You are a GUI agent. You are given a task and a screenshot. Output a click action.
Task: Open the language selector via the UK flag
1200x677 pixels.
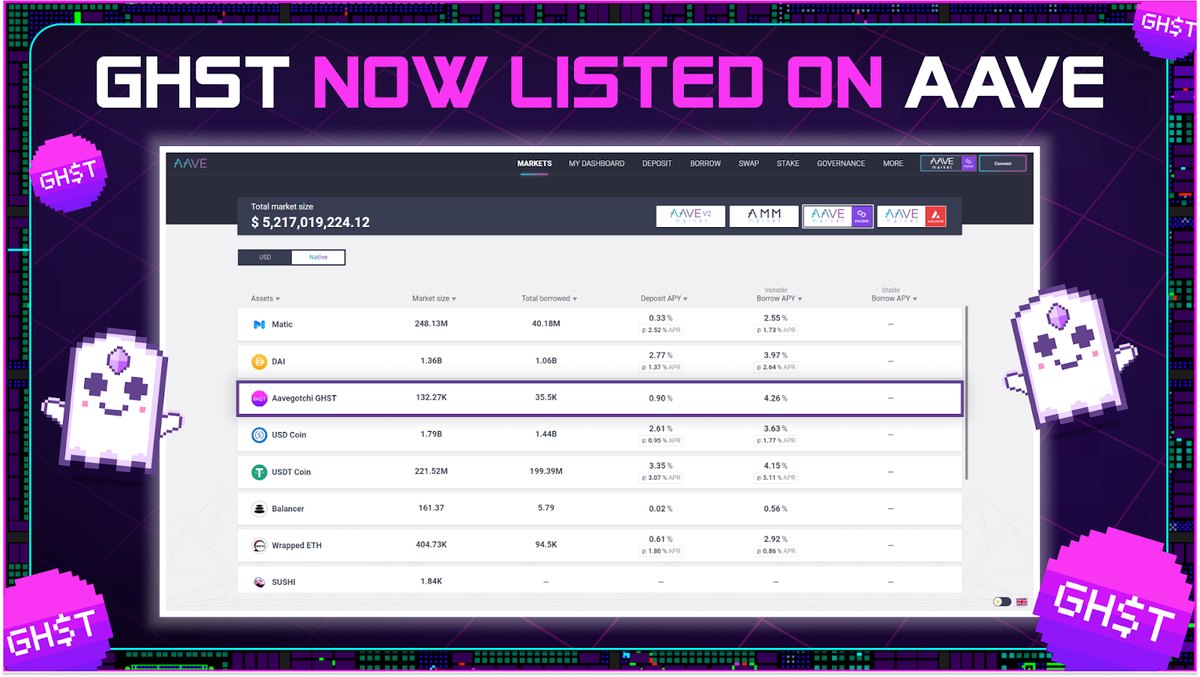pyautogui.click(x=1022, y=602)
